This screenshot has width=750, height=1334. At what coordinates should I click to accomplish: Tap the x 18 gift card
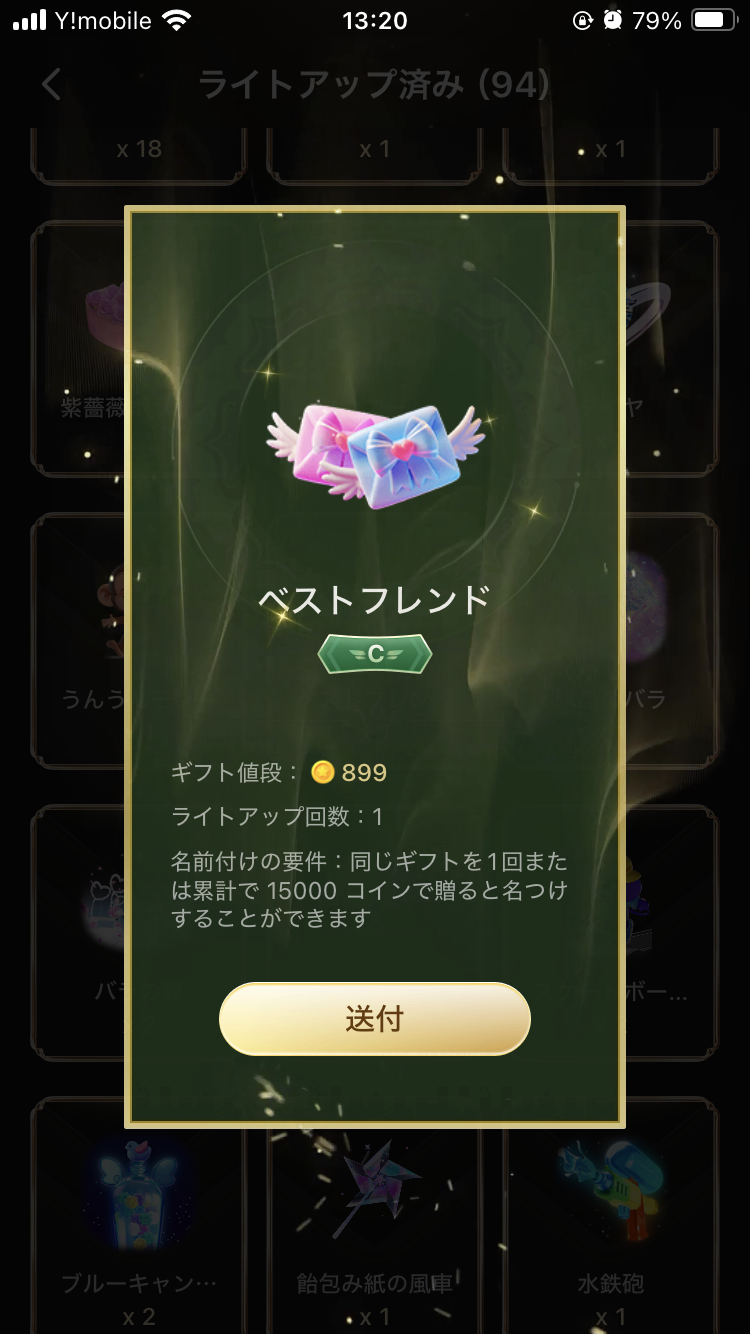point(138,154)
